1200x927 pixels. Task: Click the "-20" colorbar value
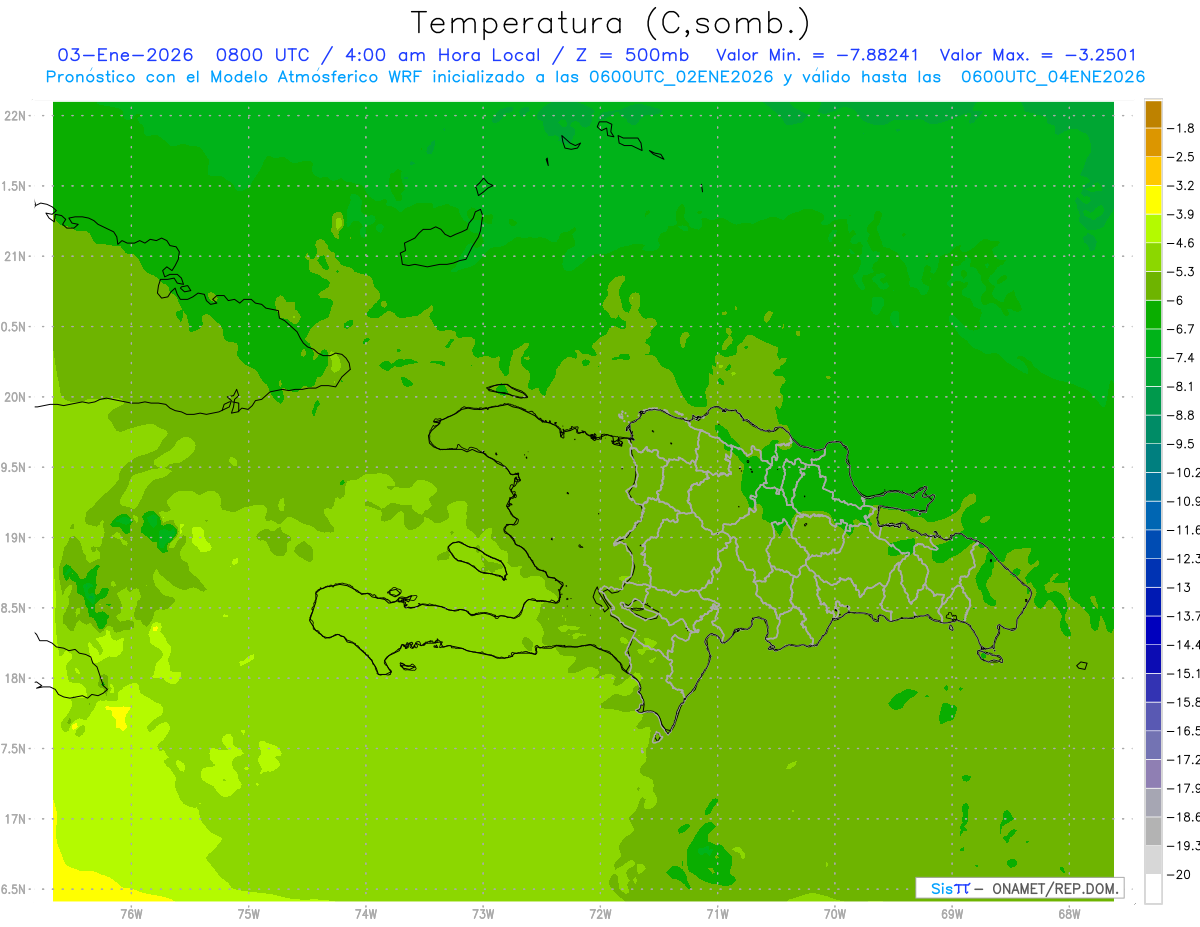[1180, 875]
